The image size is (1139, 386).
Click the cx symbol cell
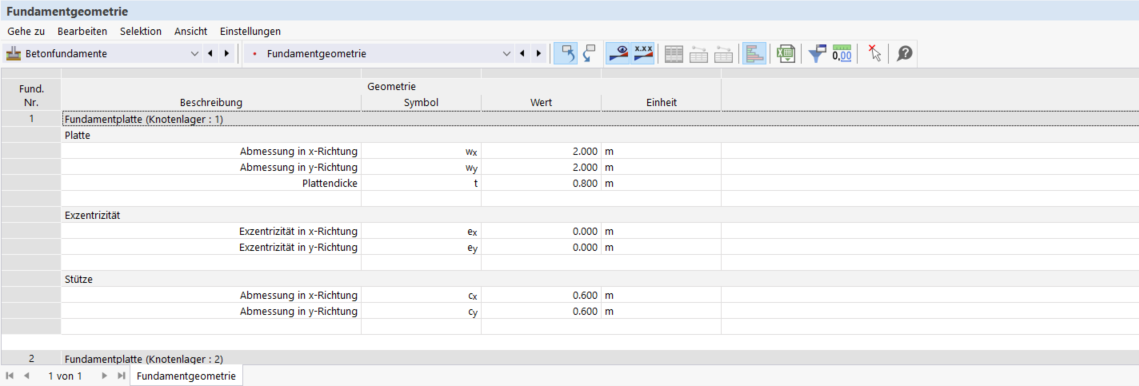421,295
